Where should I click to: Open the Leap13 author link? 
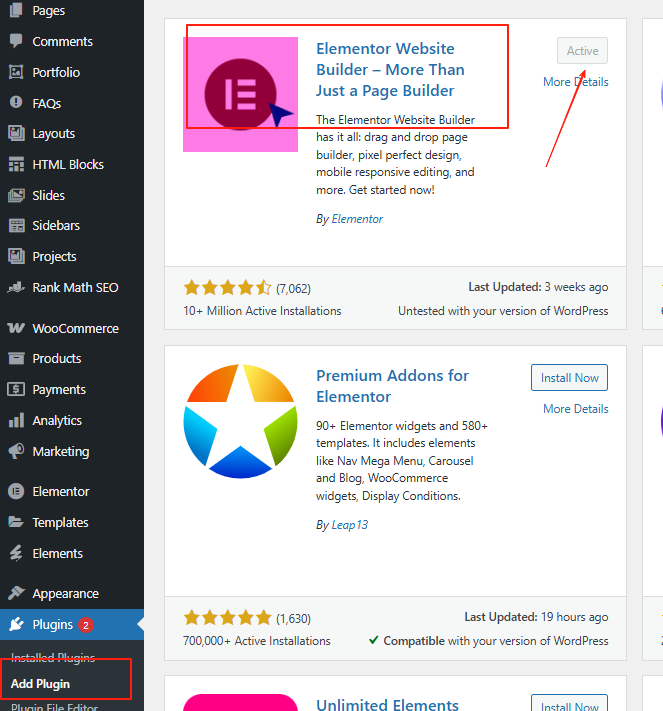point(350,525)
